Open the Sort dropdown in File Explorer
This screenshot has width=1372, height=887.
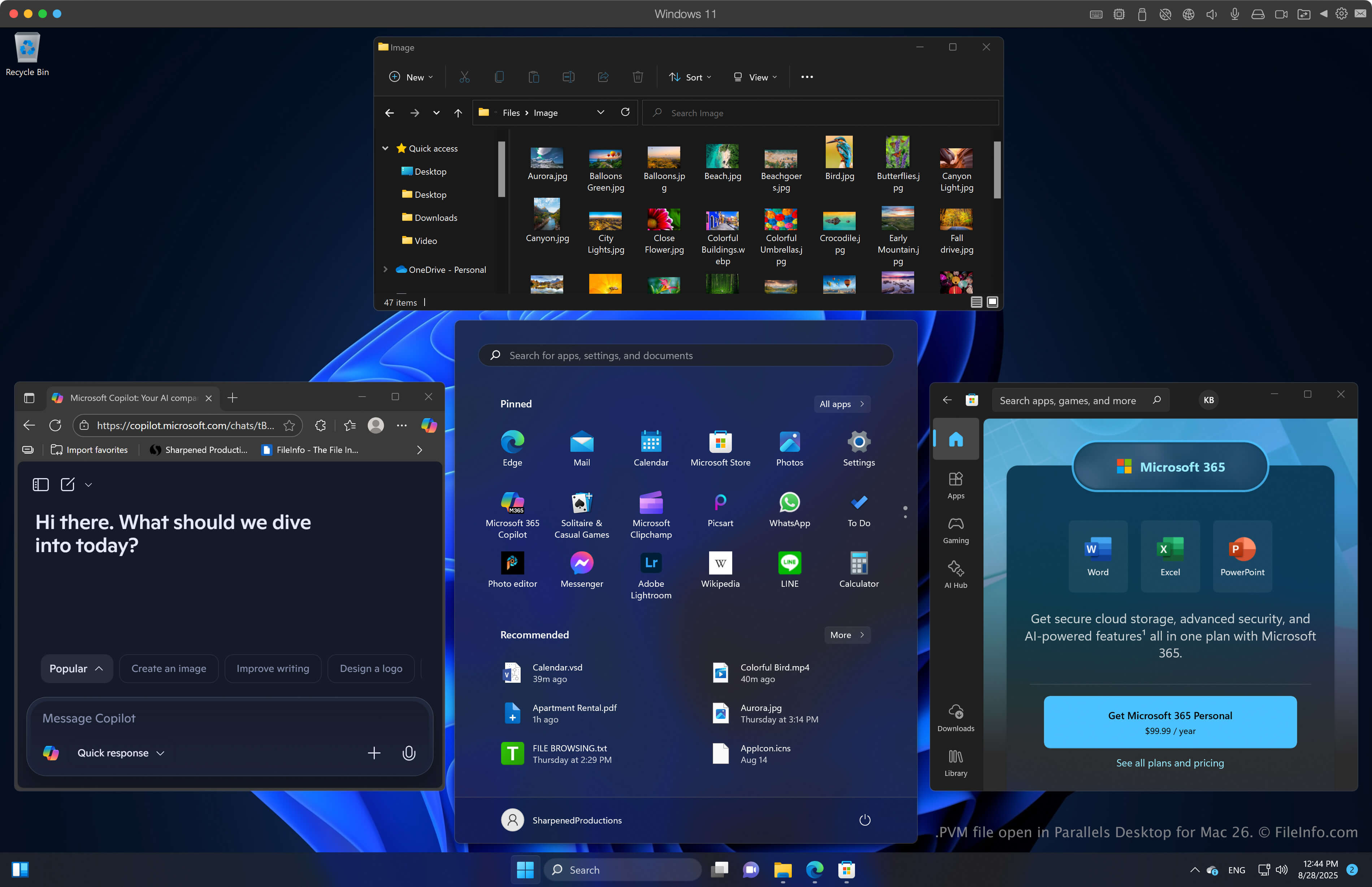click(x=690, y=77)
